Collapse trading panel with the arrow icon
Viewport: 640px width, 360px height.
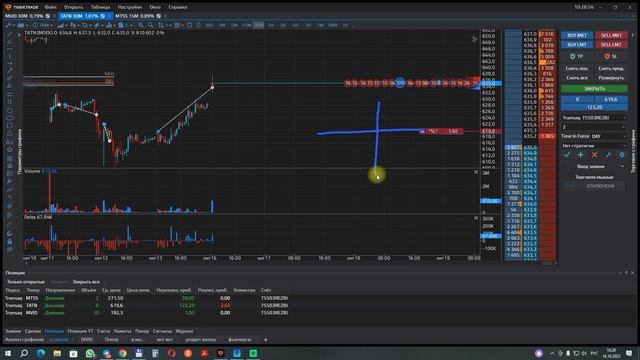tap(633, 35)
